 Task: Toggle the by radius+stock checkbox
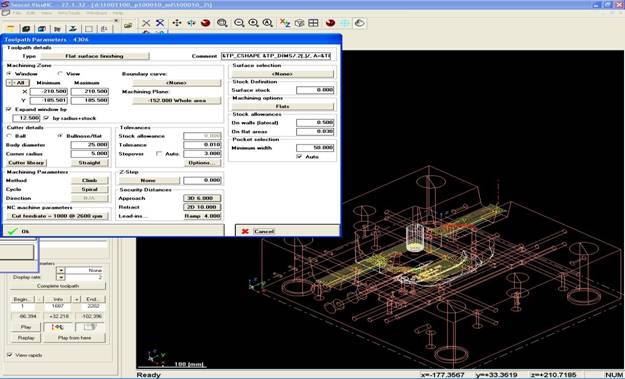tap(46, 118)
